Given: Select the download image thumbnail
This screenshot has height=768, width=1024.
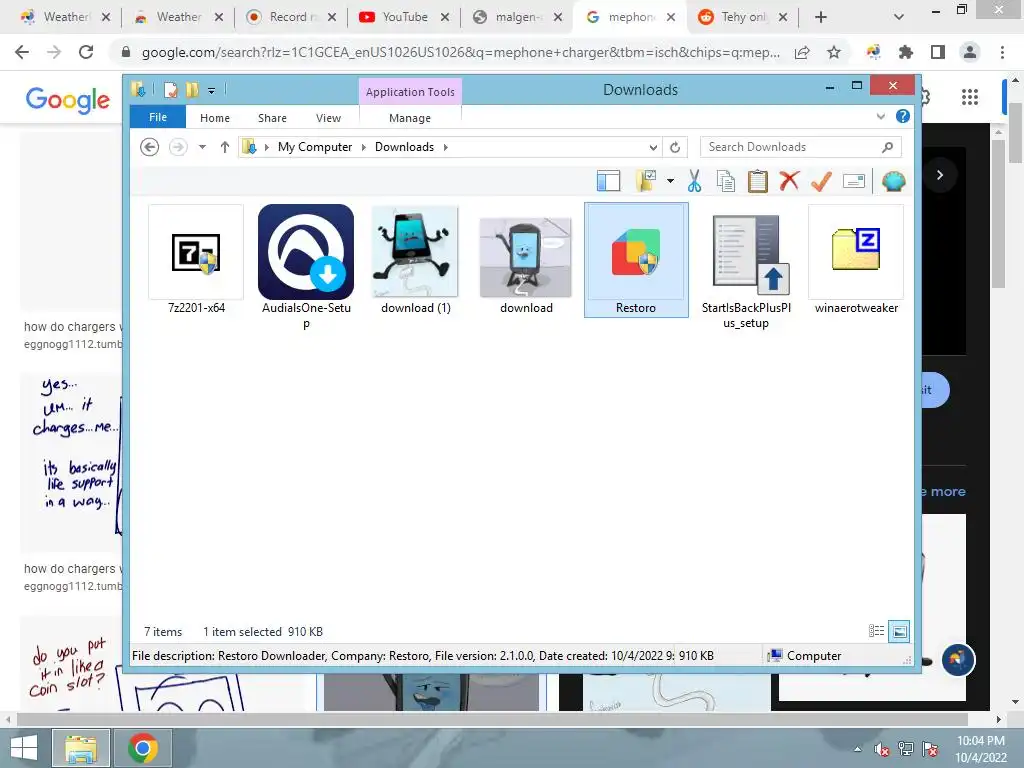Looking at the screenshot, I should point(526,257).
